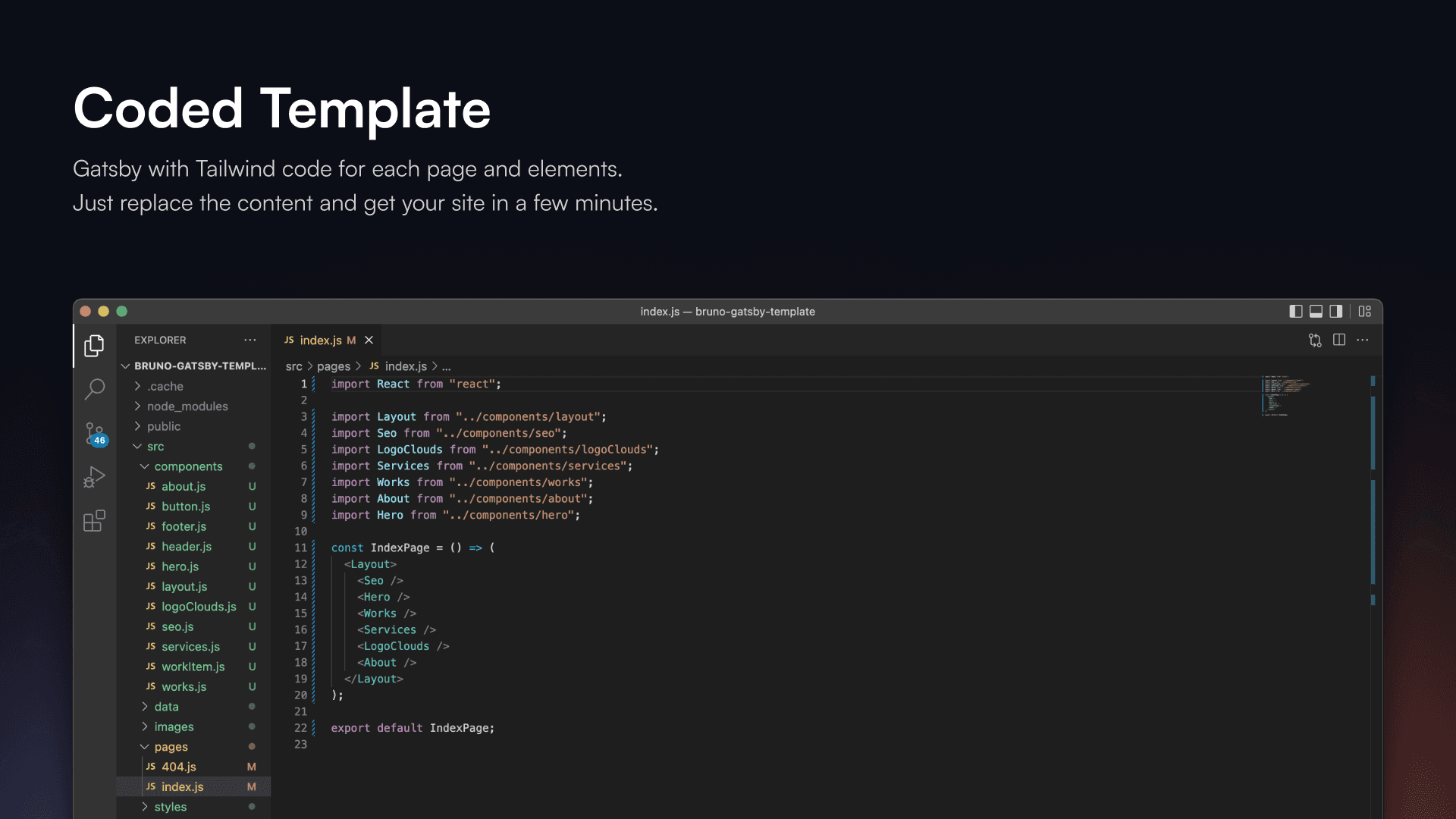1456x819 pixels.
Task: Click the index.js breadcrumb segment
Action: [x=398, y=366]
